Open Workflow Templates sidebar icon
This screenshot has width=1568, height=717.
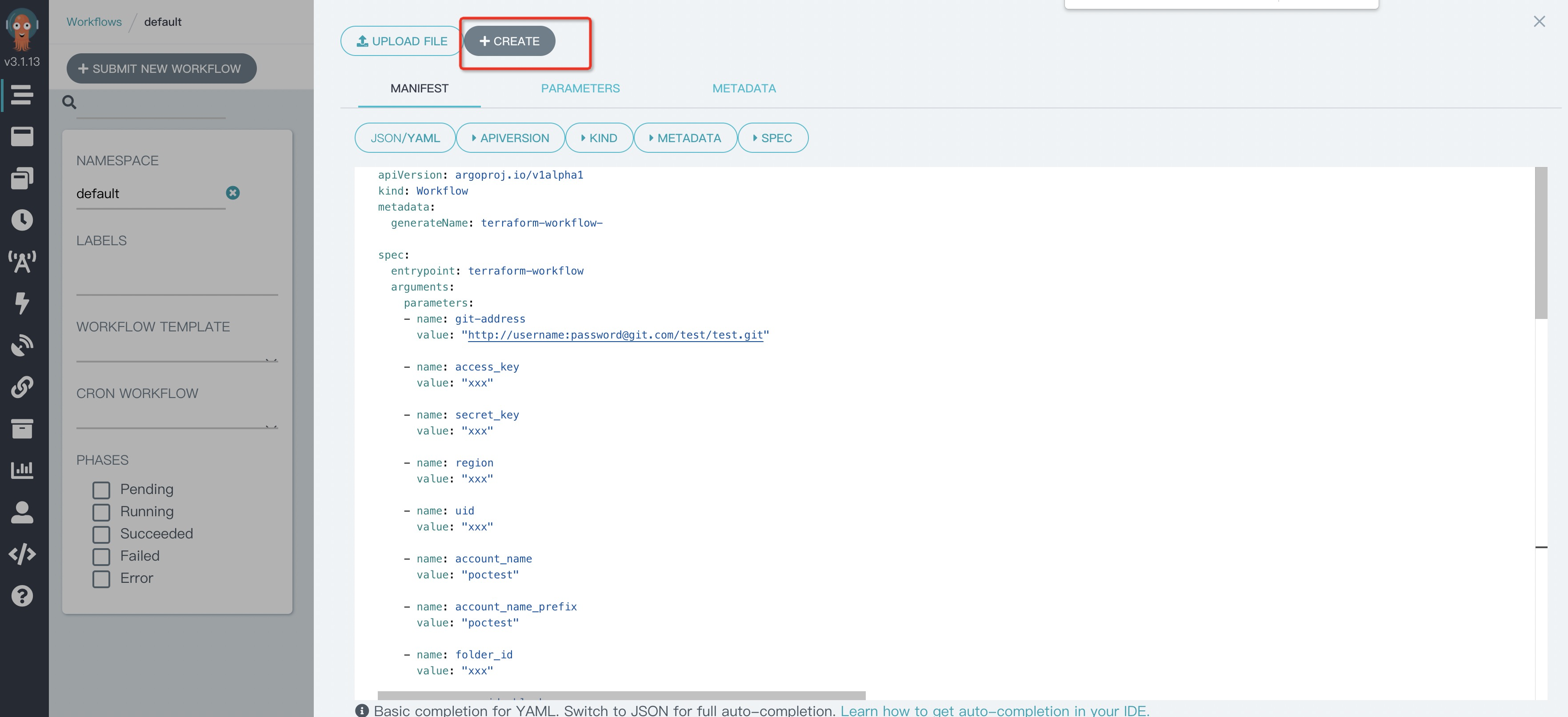[22, 136]
